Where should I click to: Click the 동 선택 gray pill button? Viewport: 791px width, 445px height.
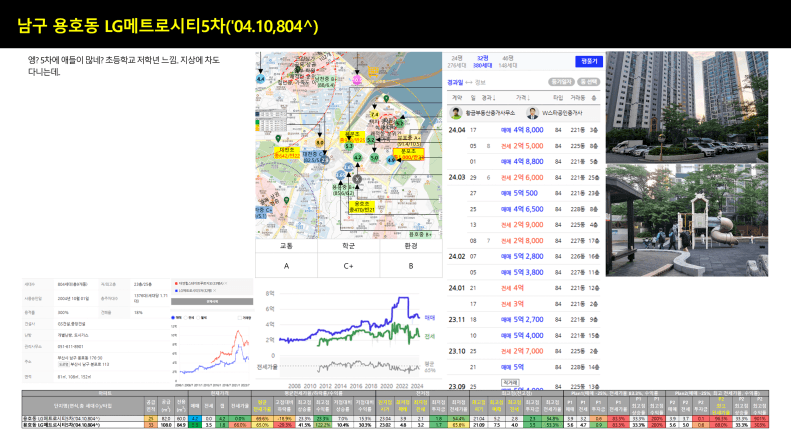pos(589,82)
